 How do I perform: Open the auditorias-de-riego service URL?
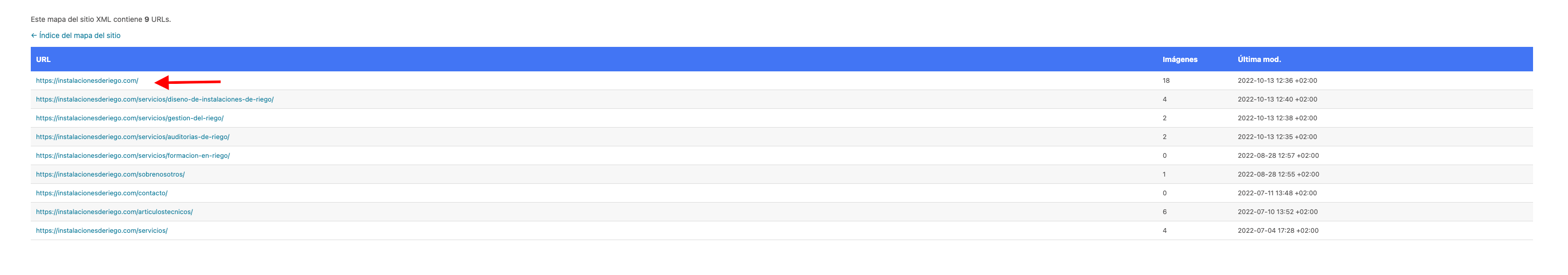point(132,137)
